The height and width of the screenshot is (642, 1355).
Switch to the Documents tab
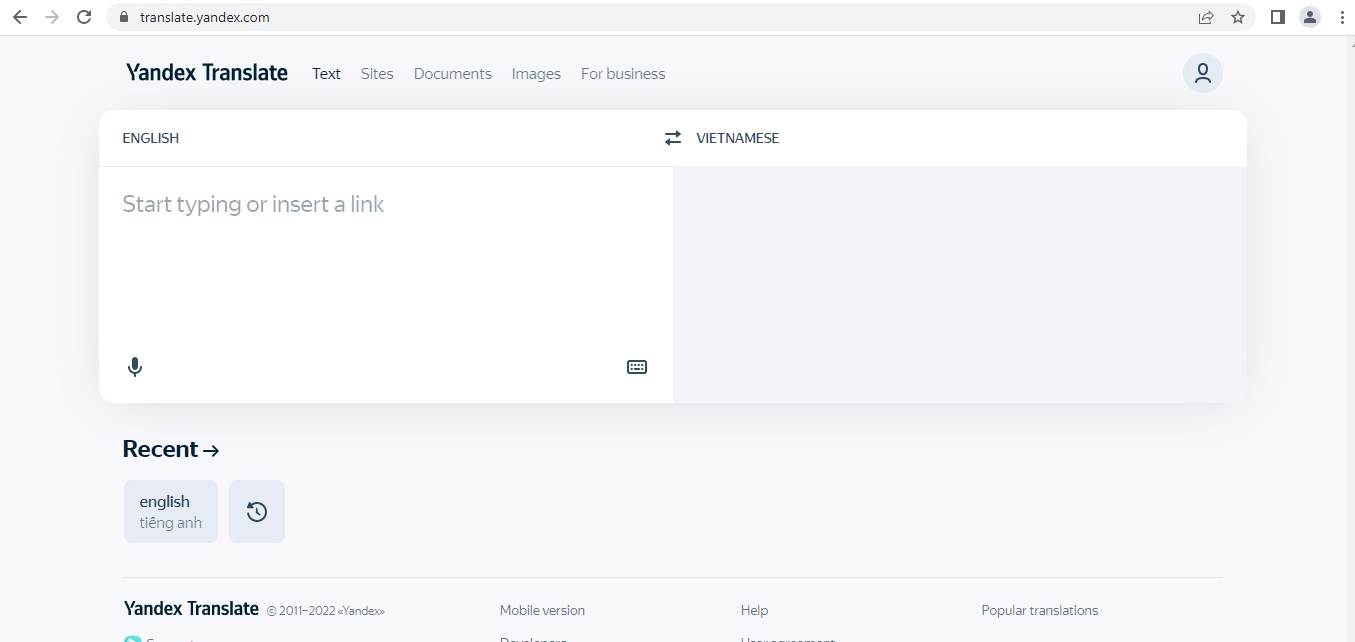pyautogui.click(x=452, y=74)
